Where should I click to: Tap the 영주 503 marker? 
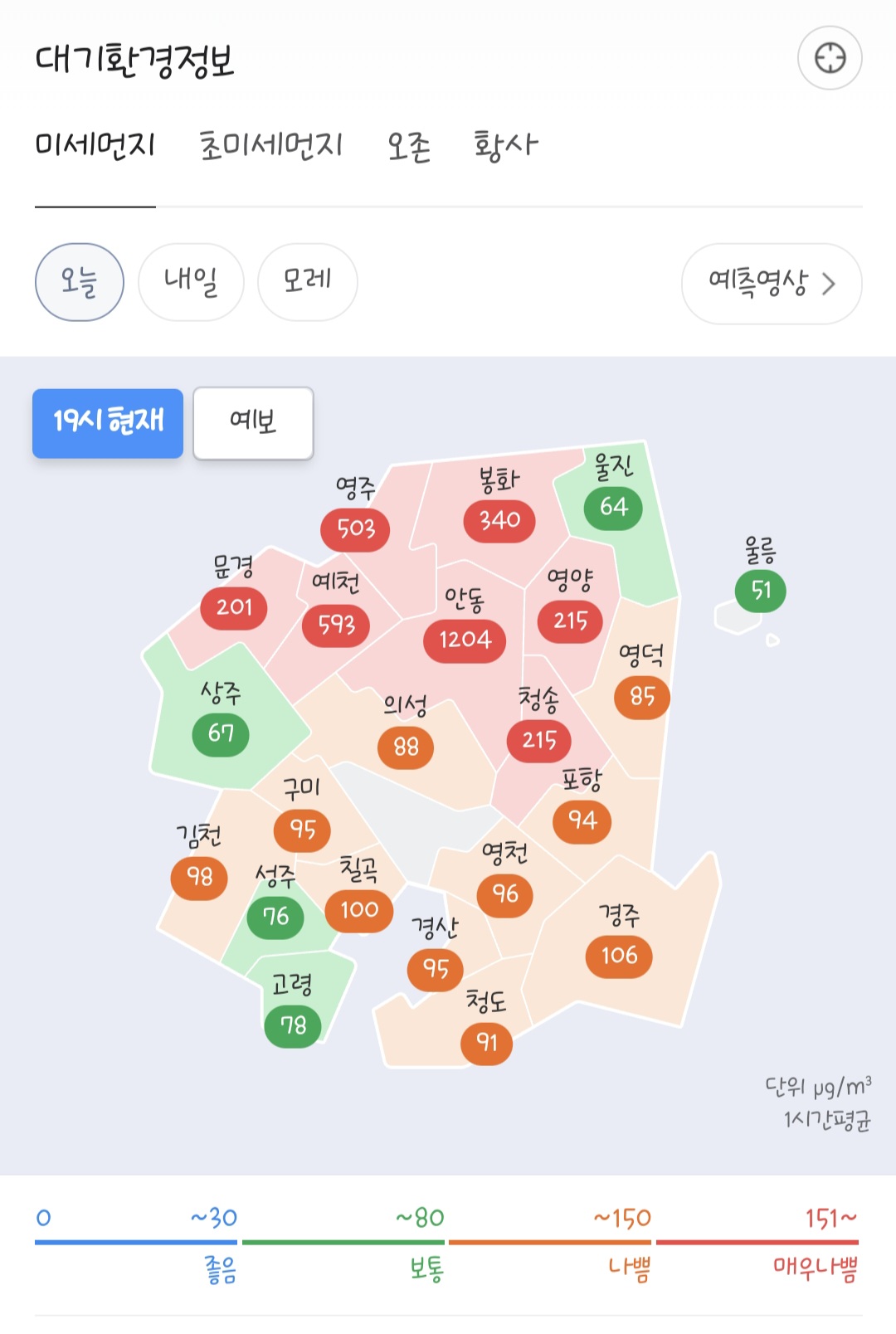[x=355, y=529]
